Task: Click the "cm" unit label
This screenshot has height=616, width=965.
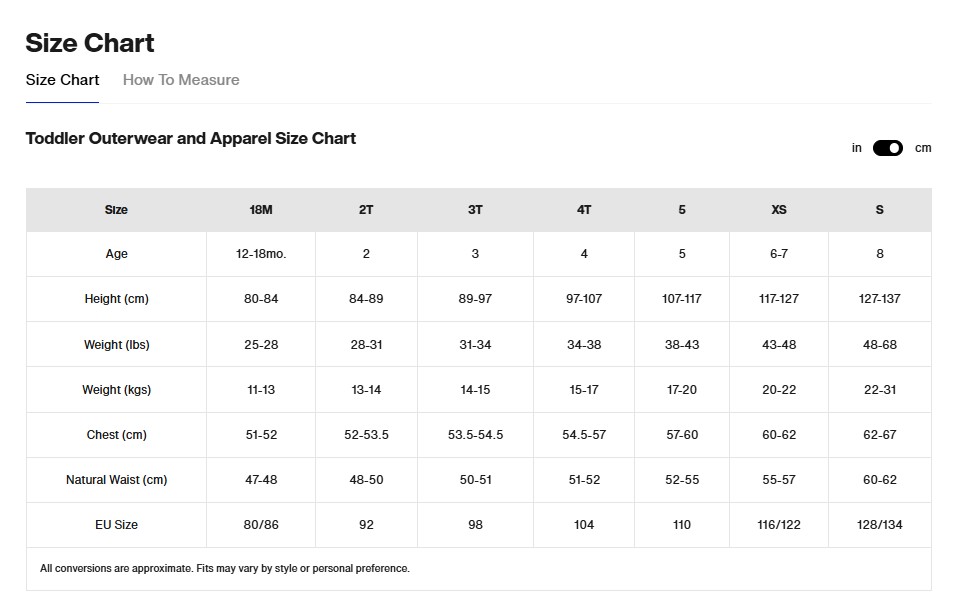Action: [922, 148]
